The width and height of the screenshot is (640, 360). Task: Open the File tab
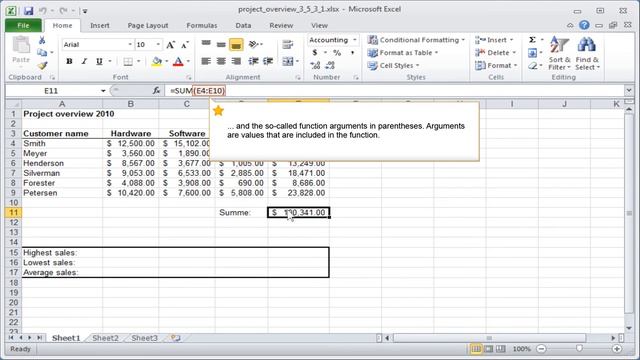pos(23,25)
